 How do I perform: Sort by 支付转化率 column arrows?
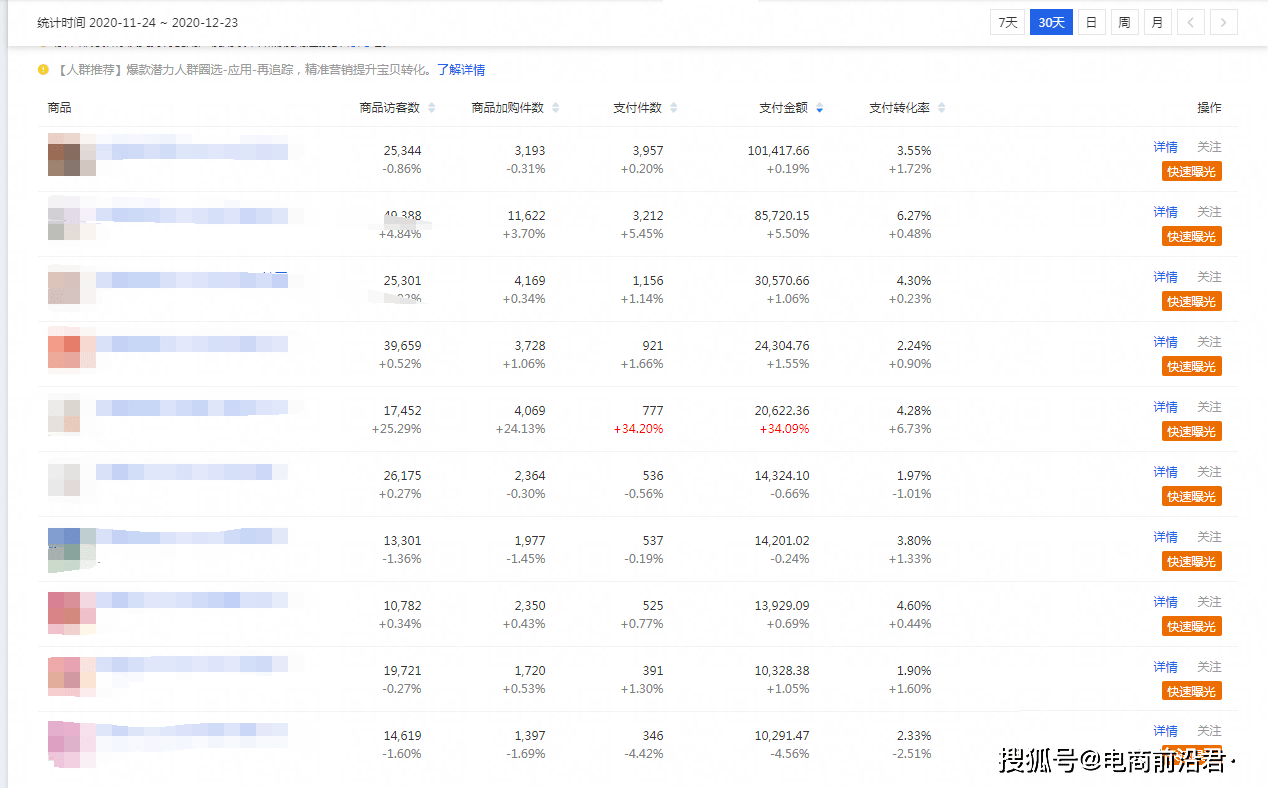pyautogui.click(x=941, y=108)
